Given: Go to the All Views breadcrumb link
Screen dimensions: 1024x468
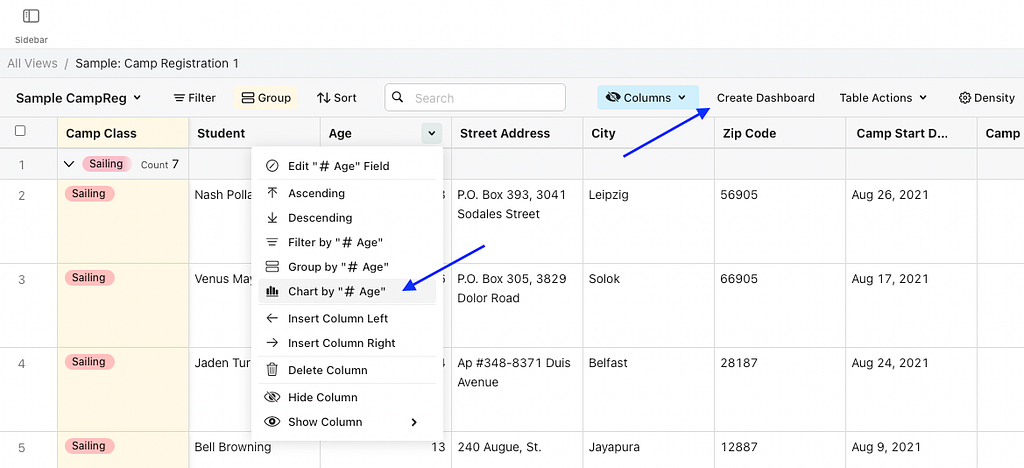Looking at the screenshot, I should [32, 63].
